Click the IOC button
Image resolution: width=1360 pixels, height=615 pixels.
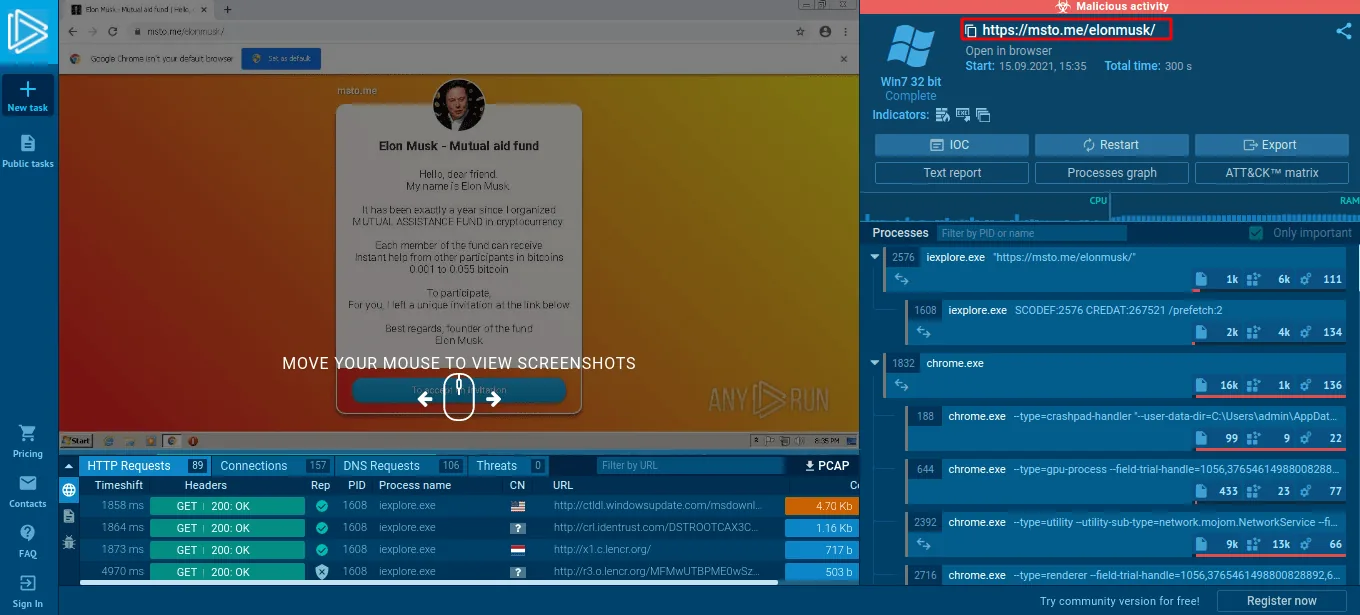[951, 145]
